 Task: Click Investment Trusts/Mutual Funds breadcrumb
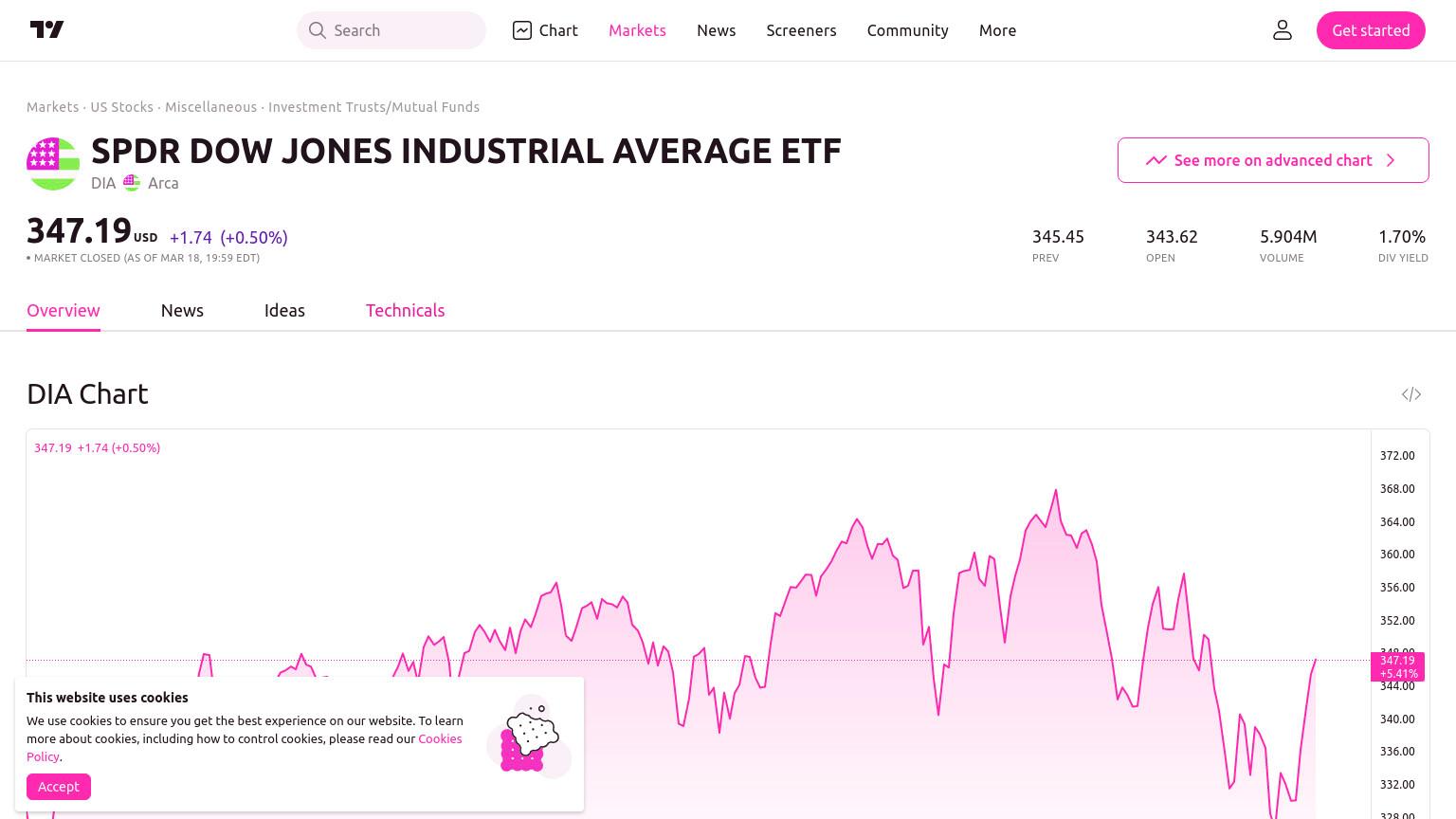(373, 107)
